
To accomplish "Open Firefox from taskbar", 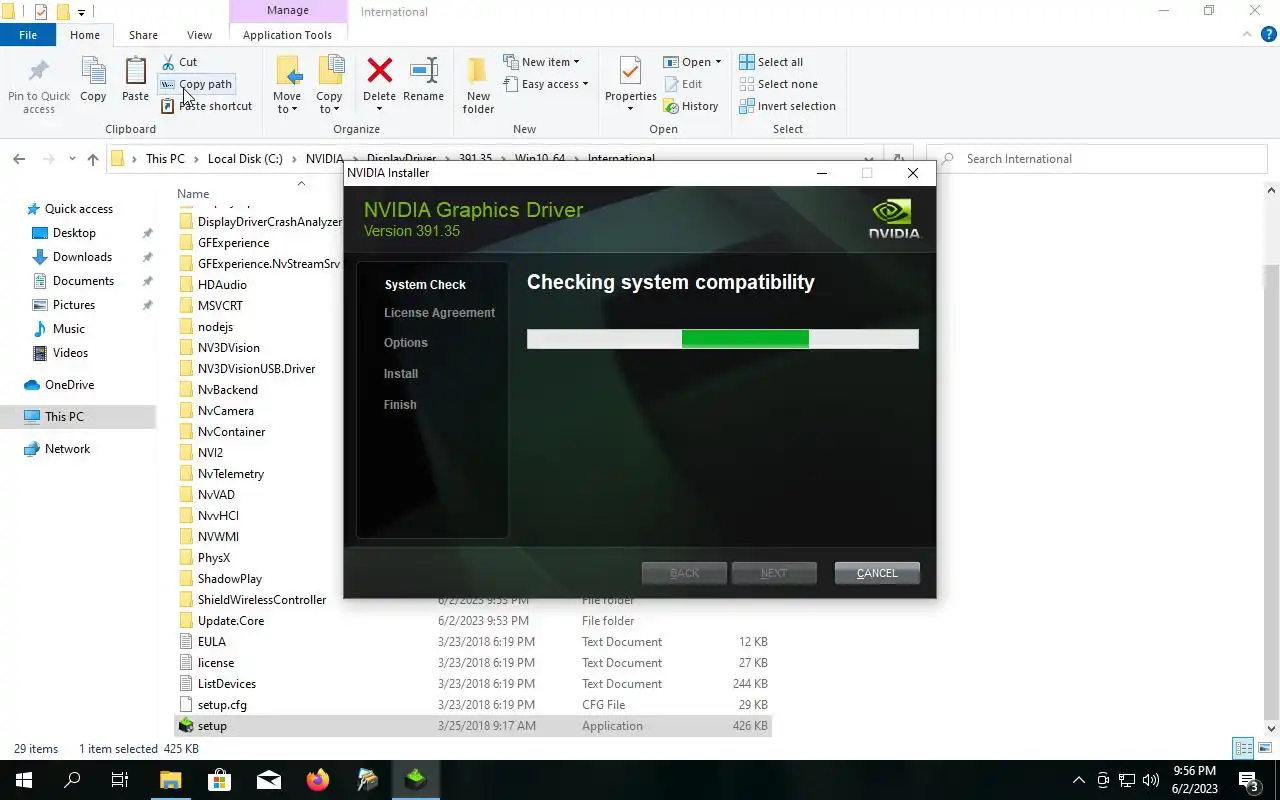I will (x=318, y=780).
